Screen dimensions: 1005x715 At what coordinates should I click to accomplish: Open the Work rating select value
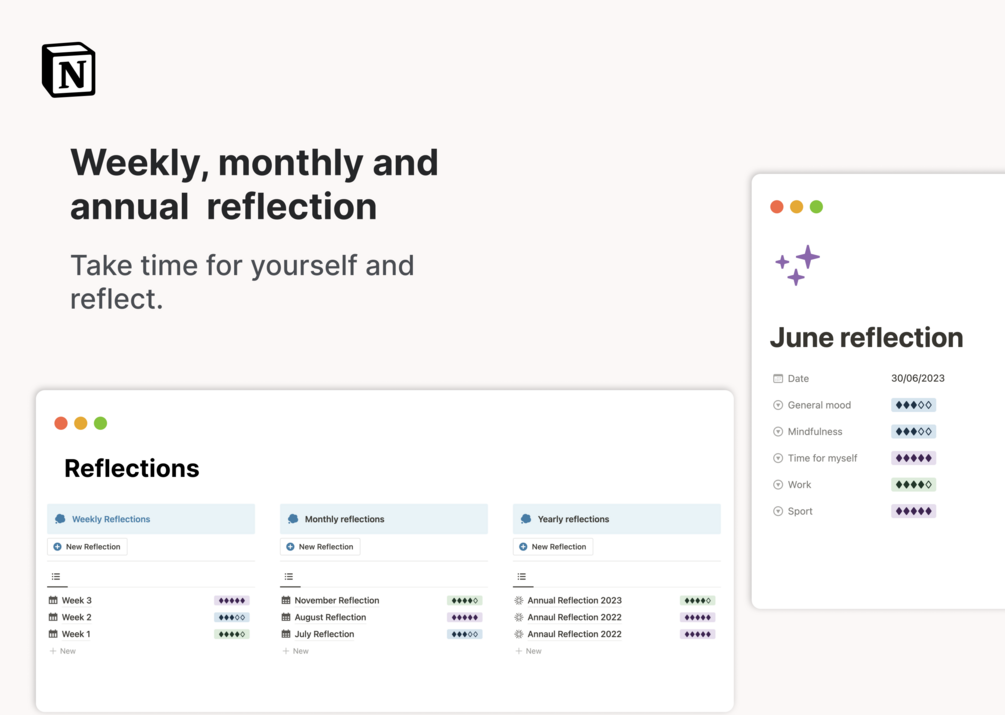tap(913, 485)
